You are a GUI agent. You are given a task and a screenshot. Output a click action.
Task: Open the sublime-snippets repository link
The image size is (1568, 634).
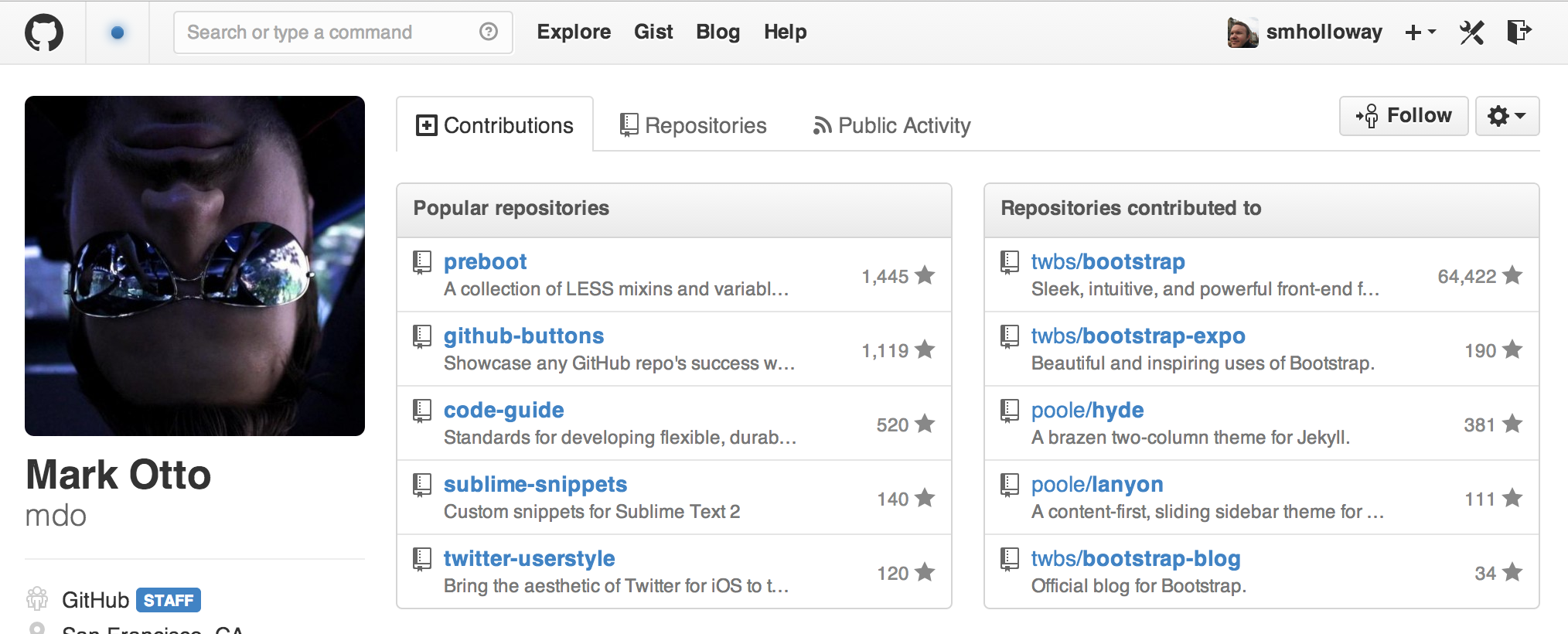pos(535,484)
